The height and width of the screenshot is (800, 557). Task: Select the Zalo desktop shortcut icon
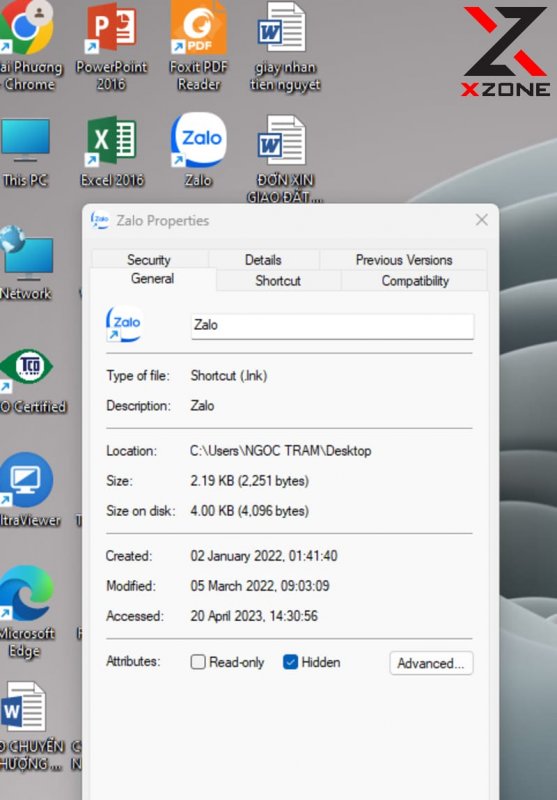click(198, 140)
